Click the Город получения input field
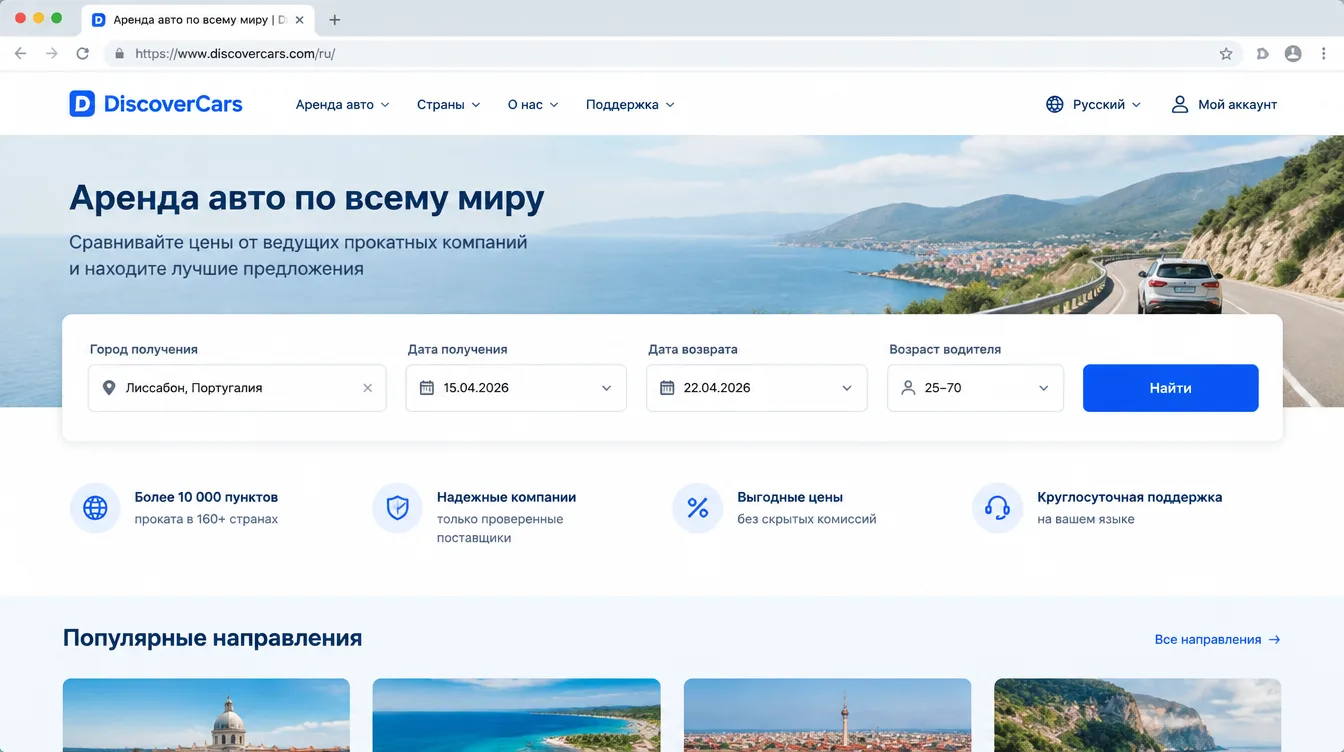This screenshot has height=752, width=1344. click(x=237, y=388)
